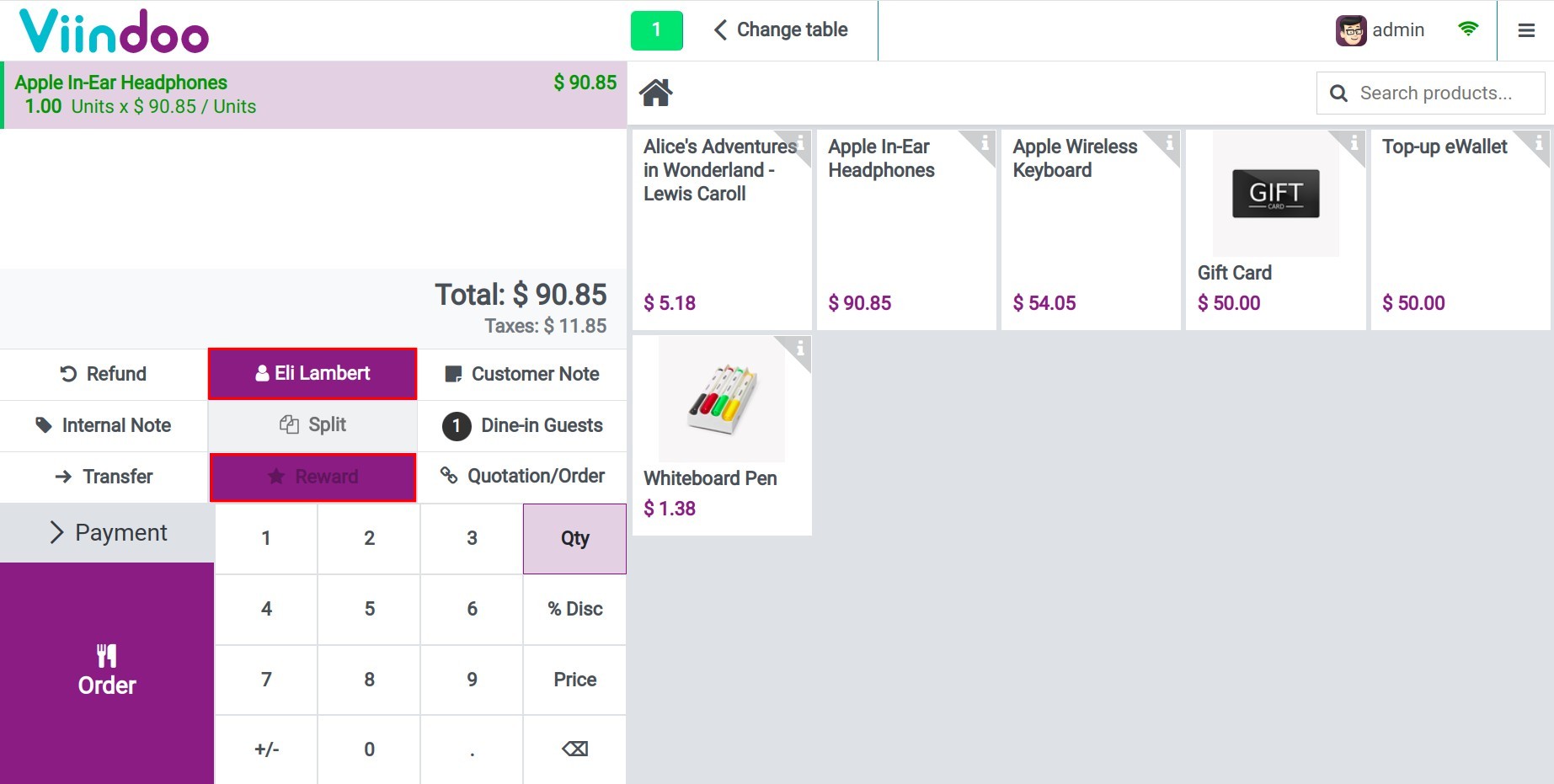The height and width of the screenshot is (784, 1554).
Task: Click the Viindoo logo
Action: [114, 31]
